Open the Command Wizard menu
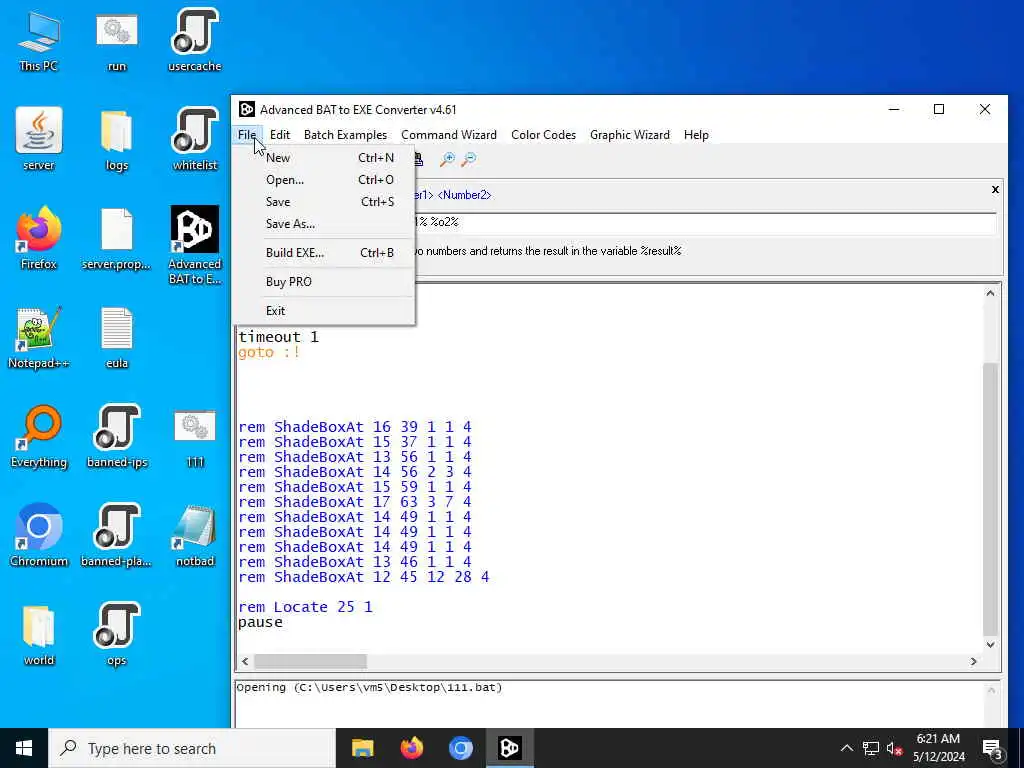 click(x=449, y=135)
